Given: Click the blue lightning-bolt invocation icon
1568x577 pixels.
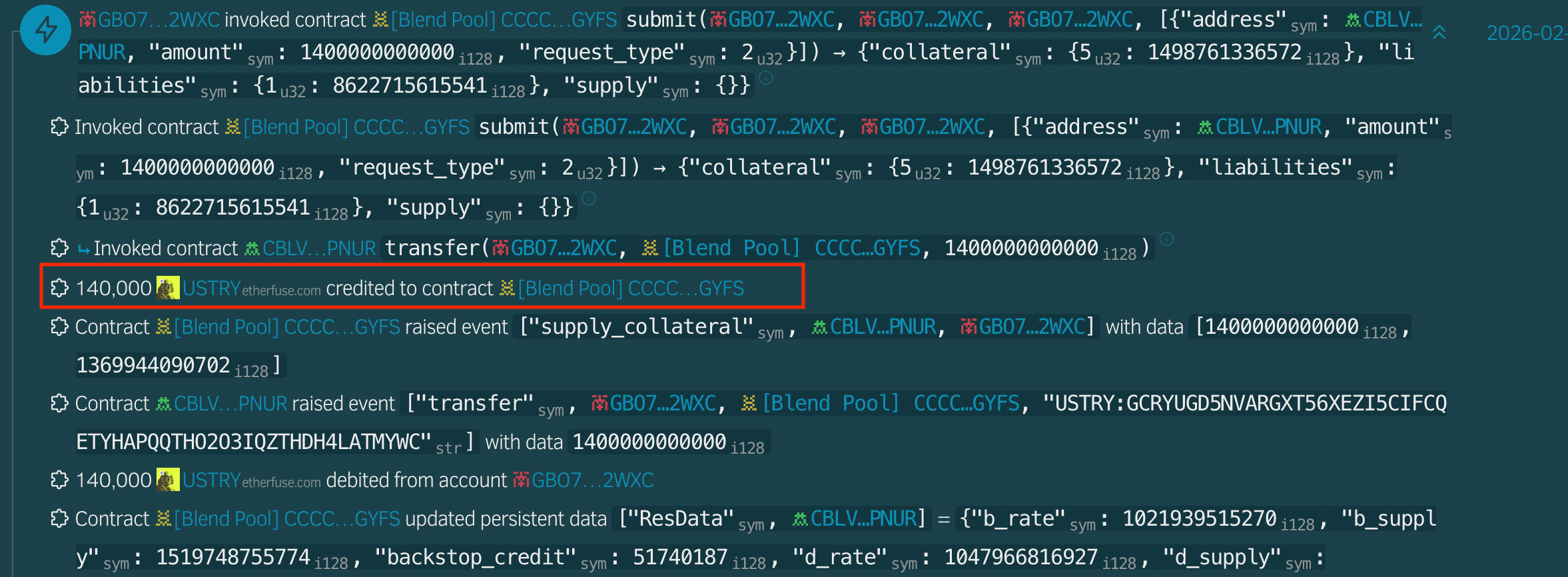Looking at the screenshot, I should tap(45, 30).
